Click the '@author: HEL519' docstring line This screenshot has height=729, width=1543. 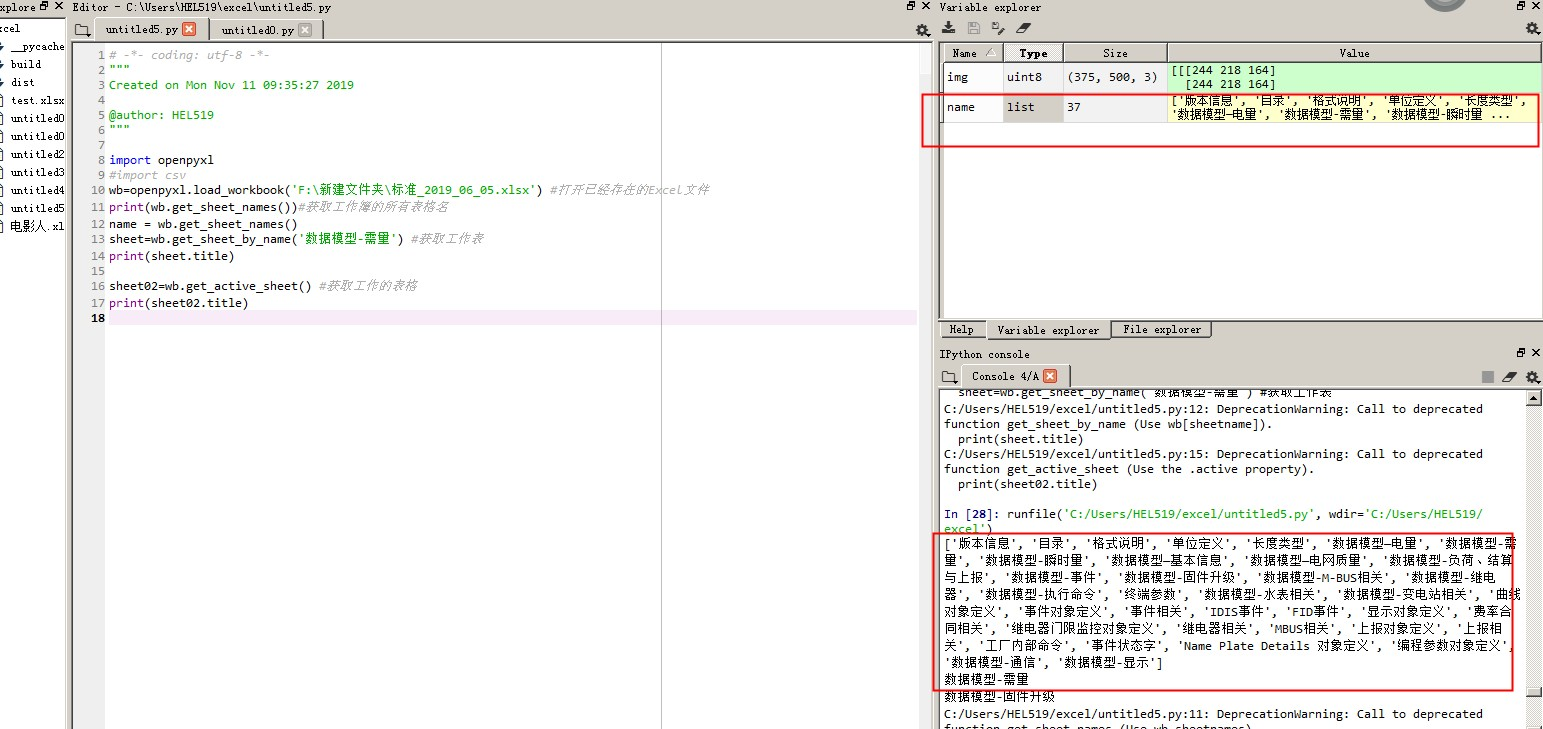pyautogui.click(x=161, y=115)
